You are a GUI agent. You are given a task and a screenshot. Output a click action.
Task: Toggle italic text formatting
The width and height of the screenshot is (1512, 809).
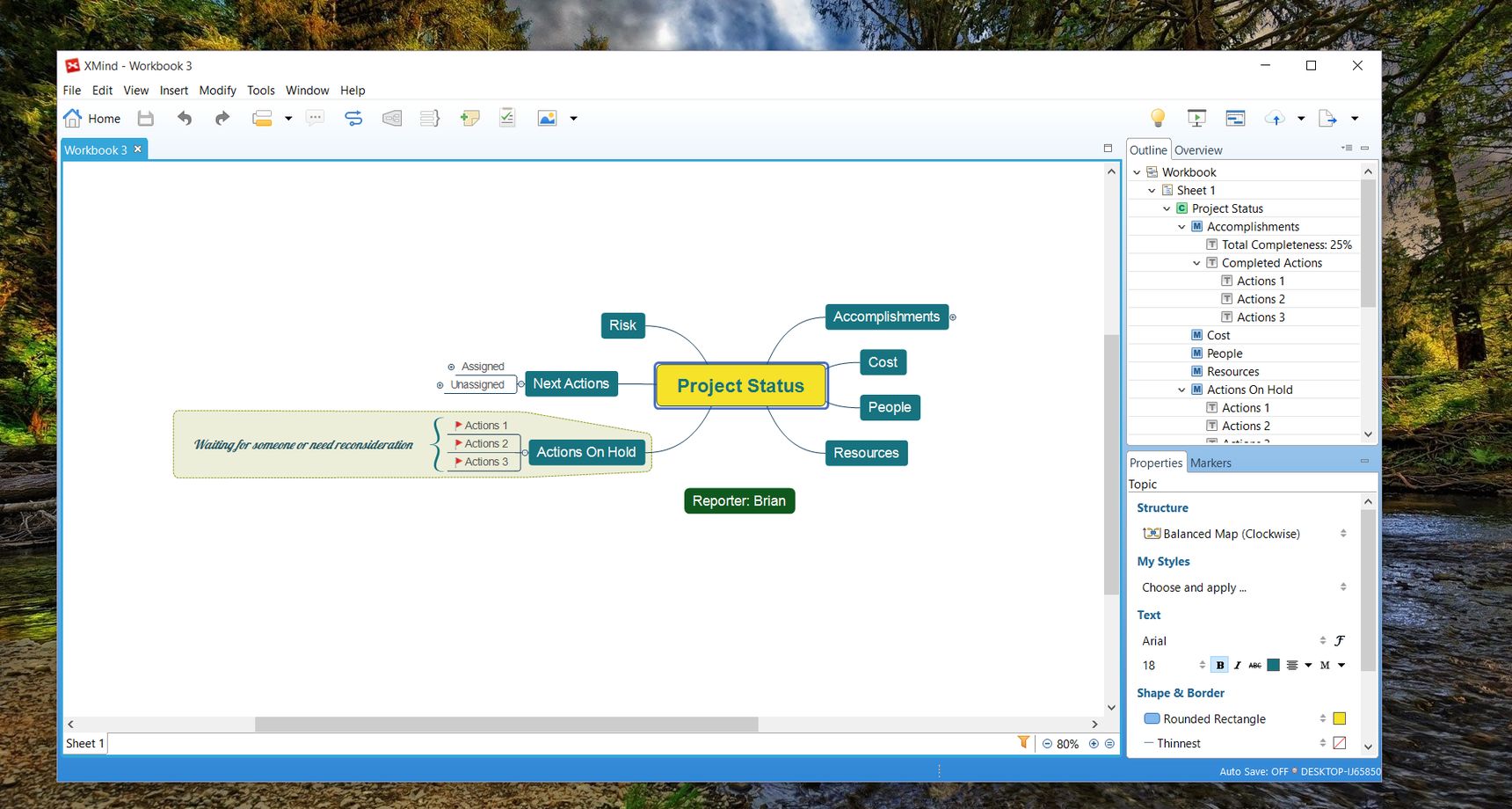click(x=1237, y=666)
